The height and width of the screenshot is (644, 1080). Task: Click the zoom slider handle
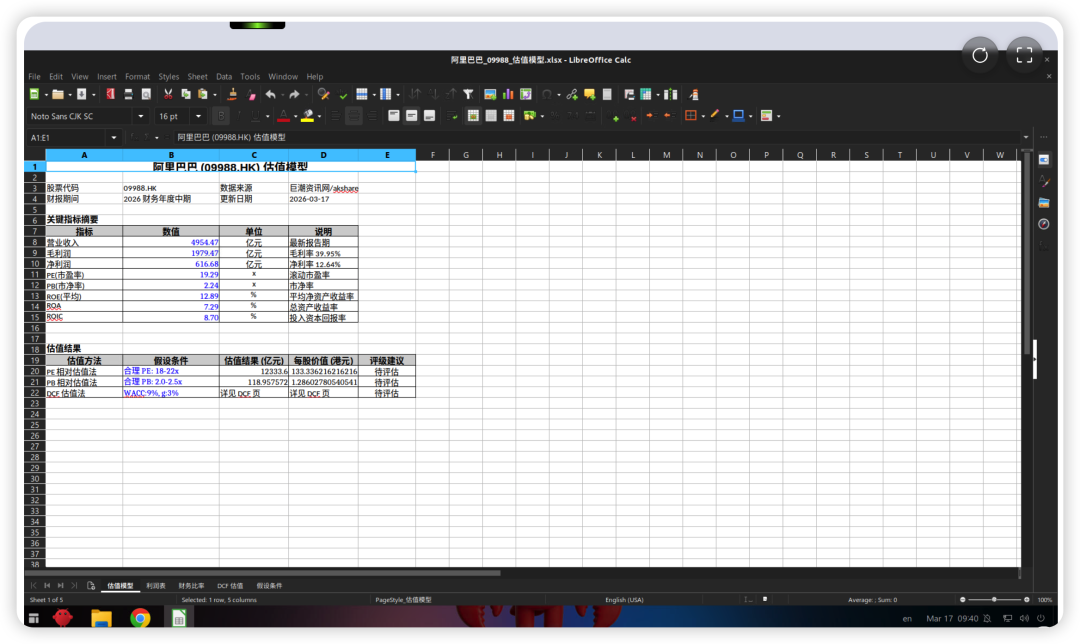pos(994,600)
